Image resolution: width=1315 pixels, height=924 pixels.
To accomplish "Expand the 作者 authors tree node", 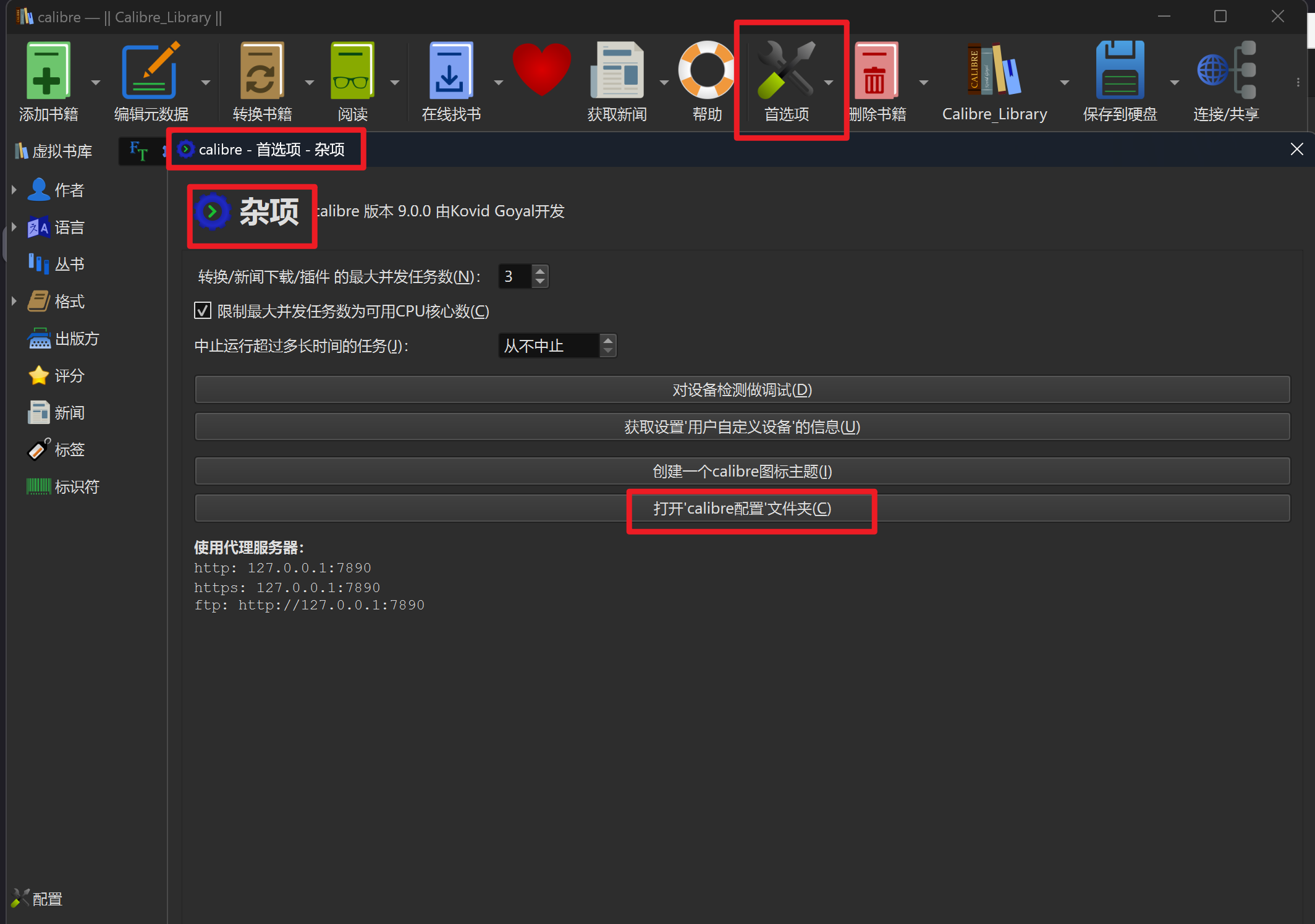I will tap(14, 190).
